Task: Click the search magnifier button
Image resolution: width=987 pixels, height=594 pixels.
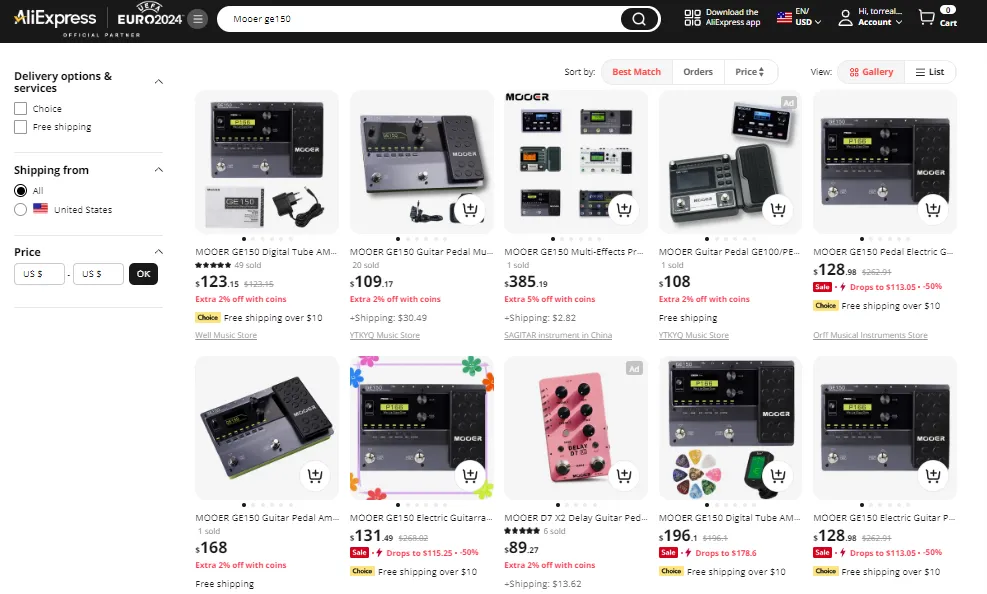Action: click(638, 19)
